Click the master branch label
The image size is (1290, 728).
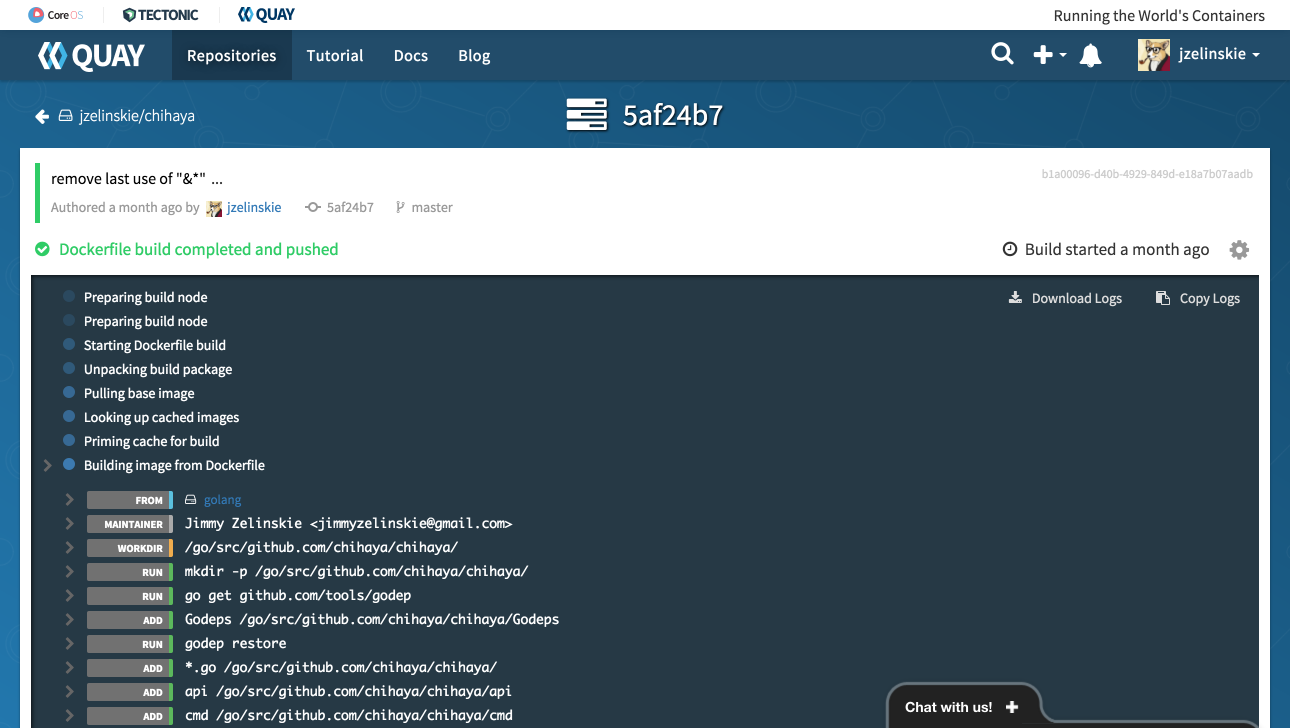pyautogui.click(x=432, y=207)
